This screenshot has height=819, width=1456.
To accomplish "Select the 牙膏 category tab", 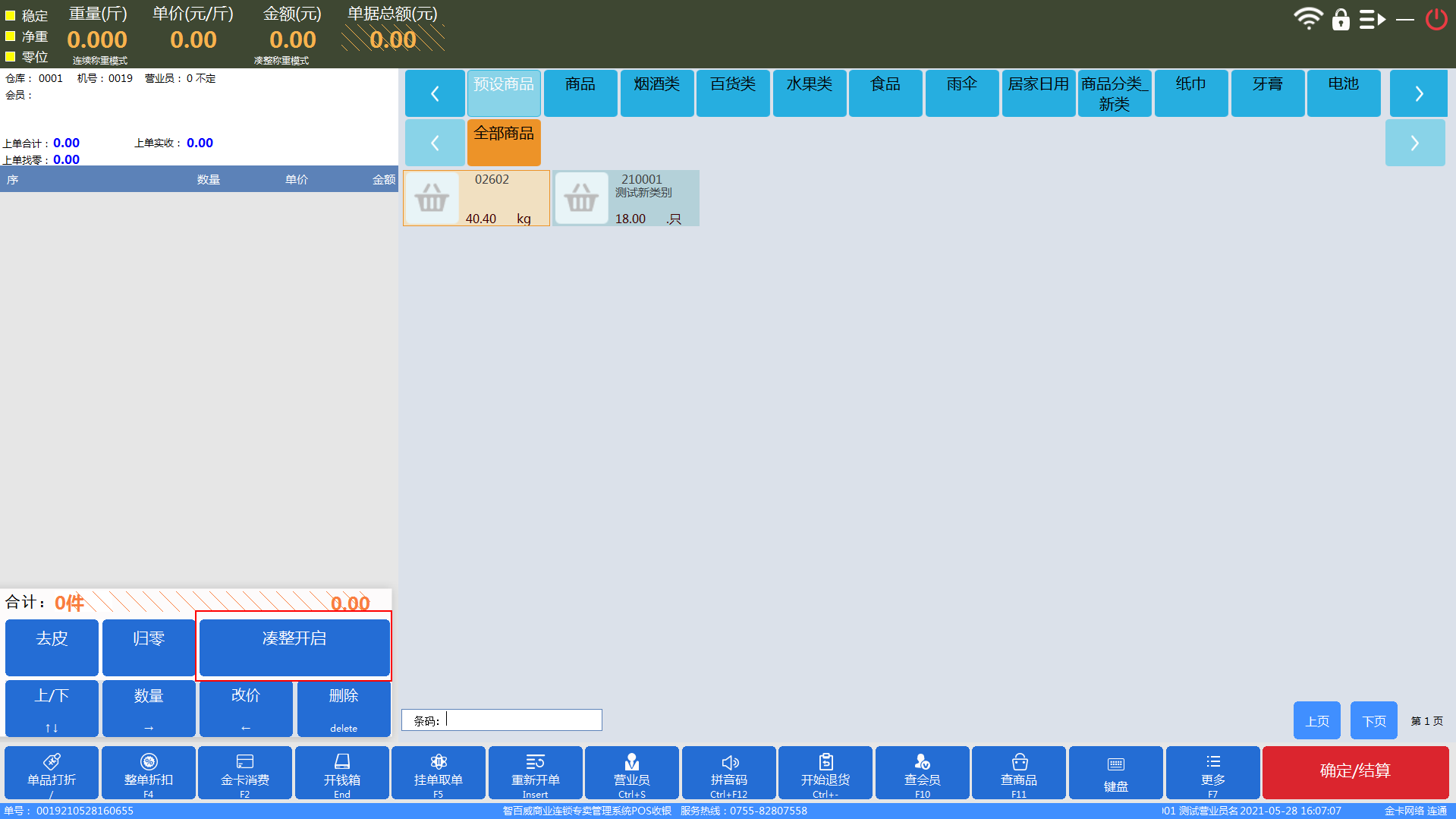I will click(x=1268, y=93).
